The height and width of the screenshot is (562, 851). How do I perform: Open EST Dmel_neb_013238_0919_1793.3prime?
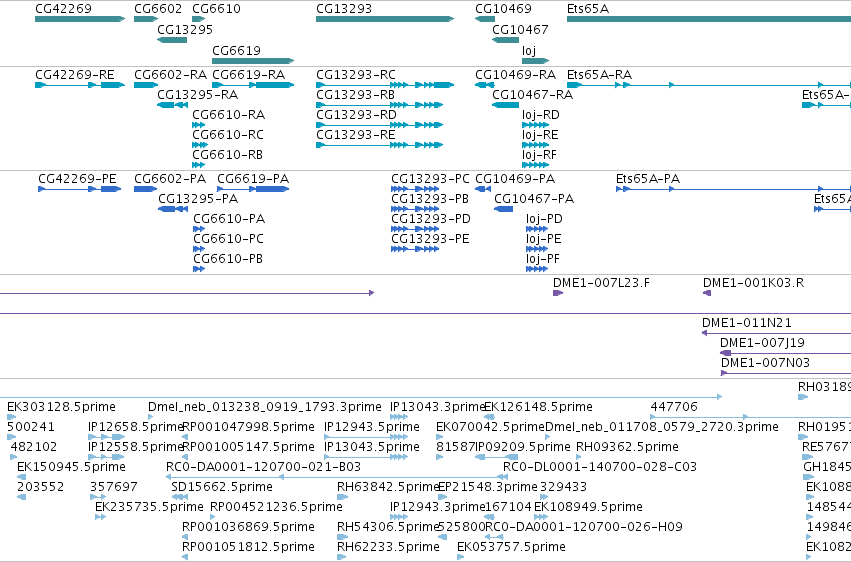tap(150, 417)
